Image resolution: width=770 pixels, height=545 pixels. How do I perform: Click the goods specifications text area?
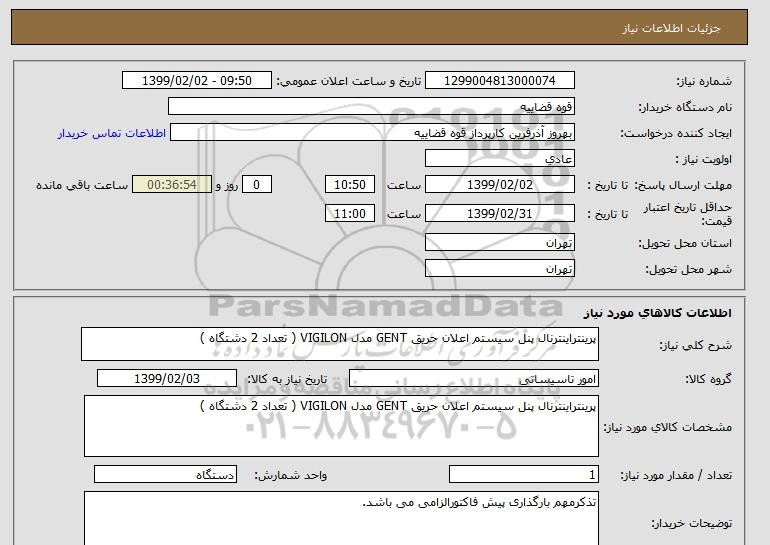(341, 426)
